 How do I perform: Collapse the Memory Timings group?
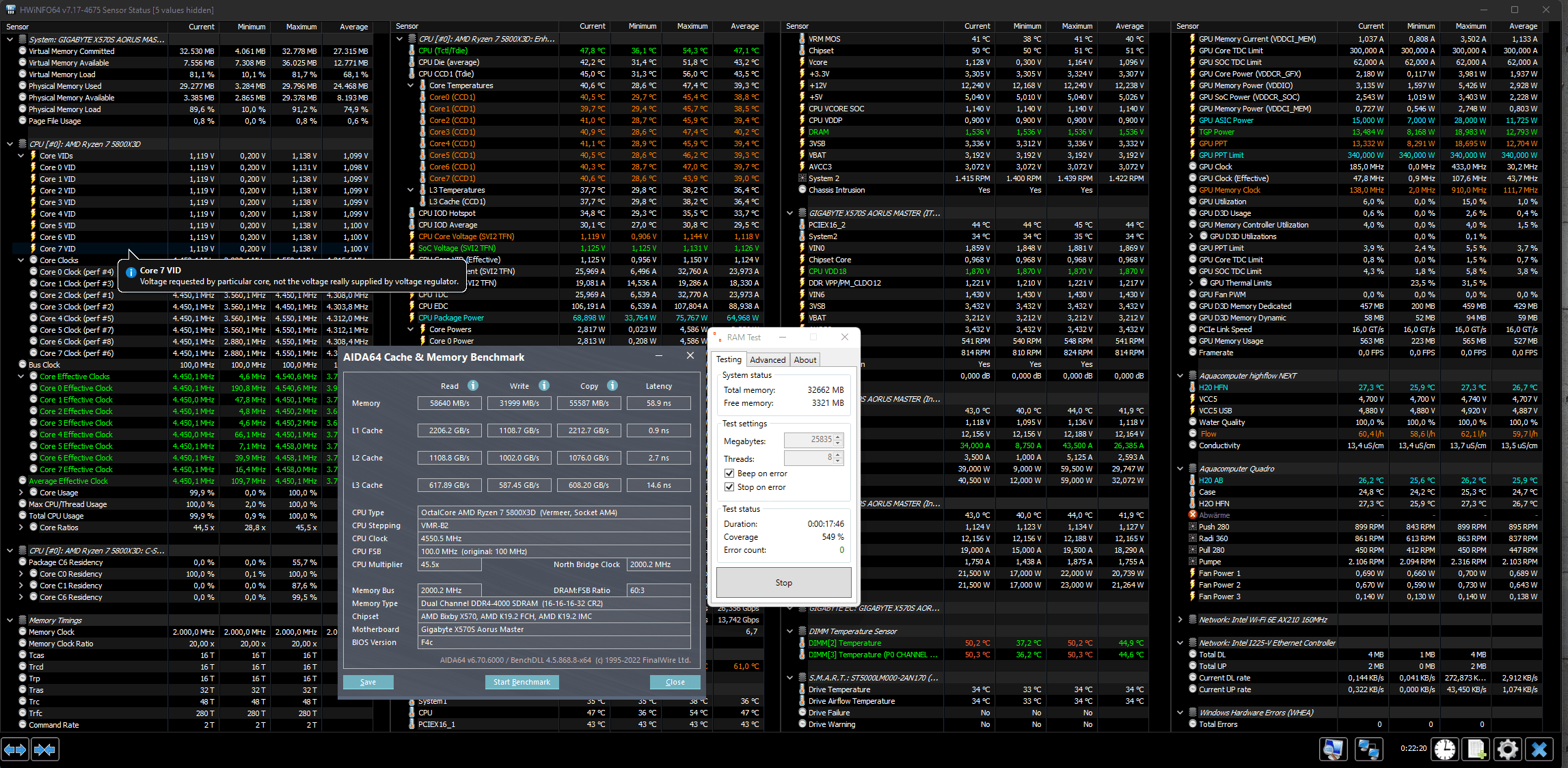coord(10,620)
